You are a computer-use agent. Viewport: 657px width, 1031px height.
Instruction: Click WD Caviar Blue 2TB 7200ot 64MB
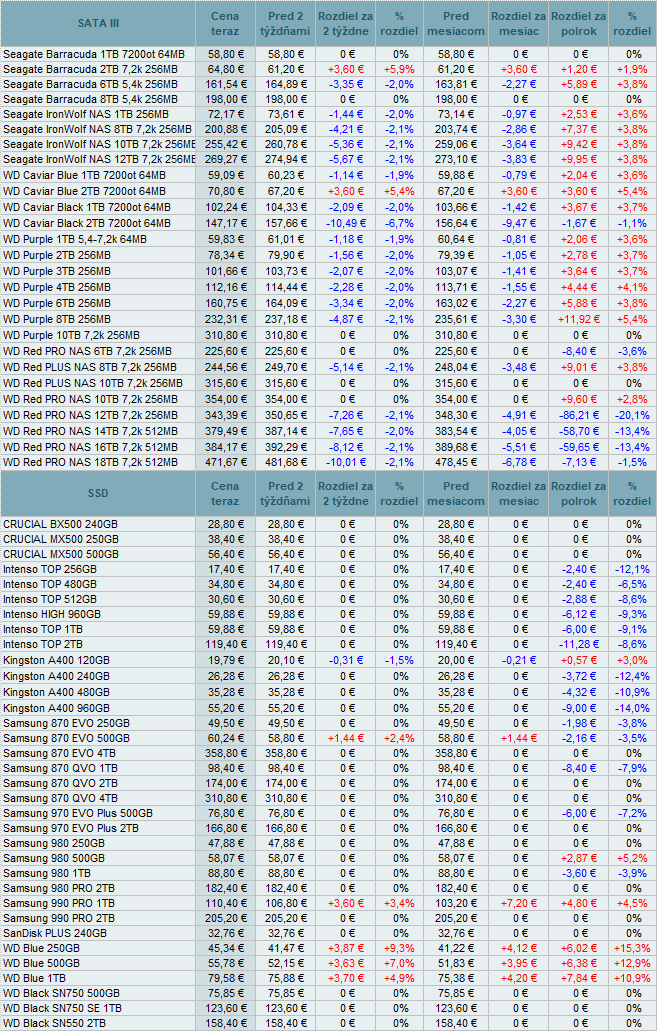pos(84,191)
